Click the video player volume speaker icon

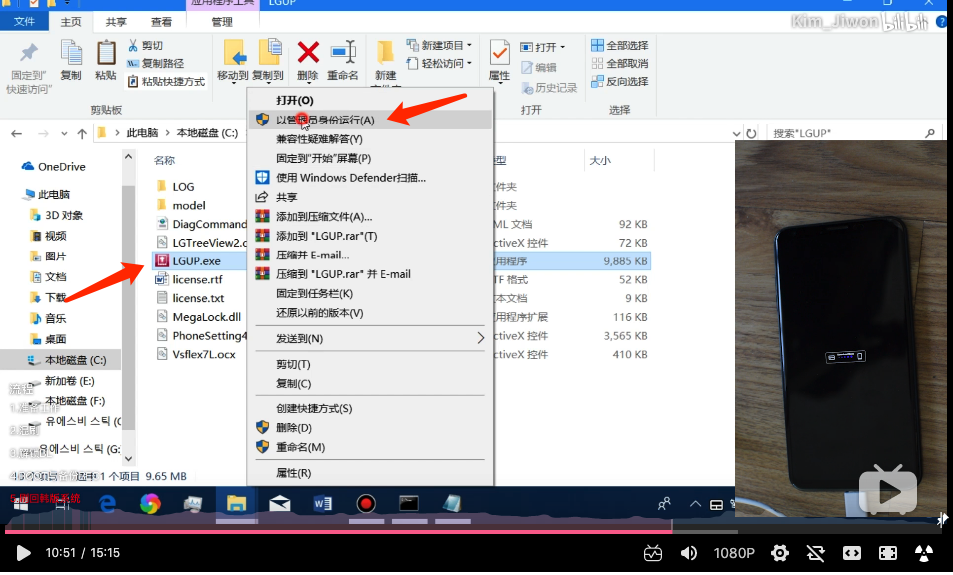point(689,553)
